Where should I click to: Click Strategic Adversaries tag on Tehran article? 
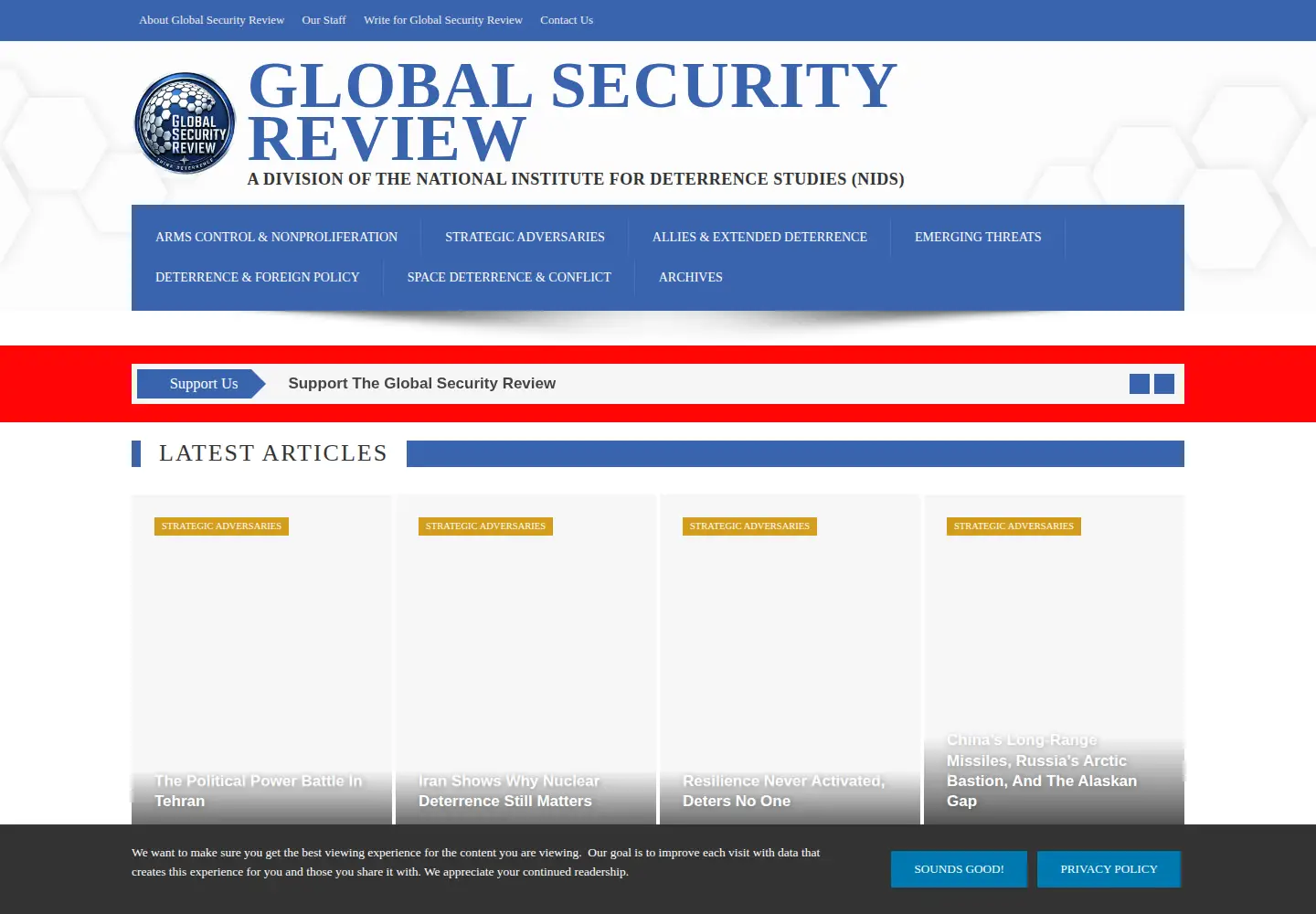[221, 526]
